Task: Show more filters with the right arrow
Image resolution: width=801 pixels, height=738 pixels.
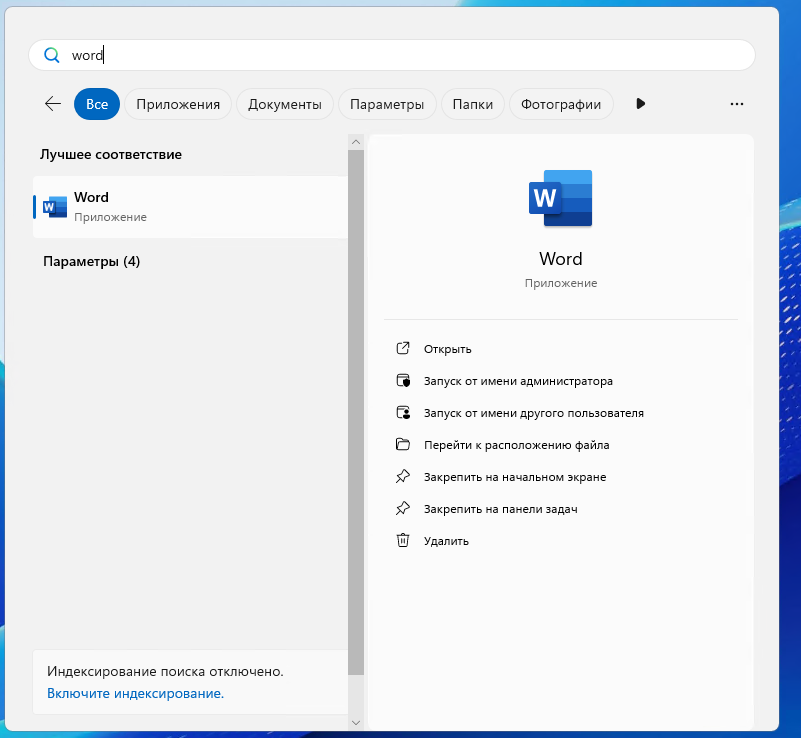Action: pos(641,104)
